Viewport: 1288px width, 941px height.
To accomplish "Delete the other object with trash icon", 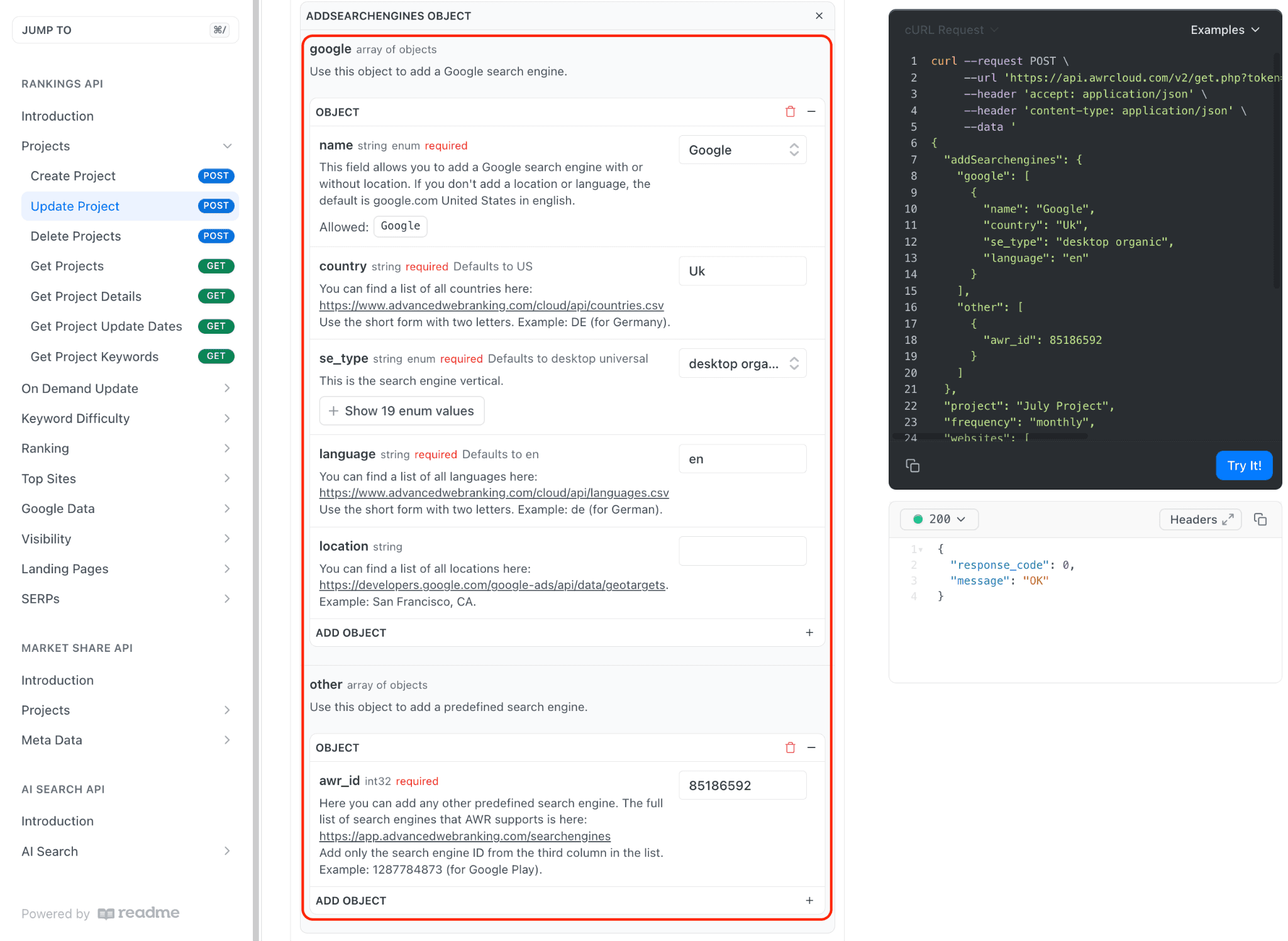I will pos(790,747).
